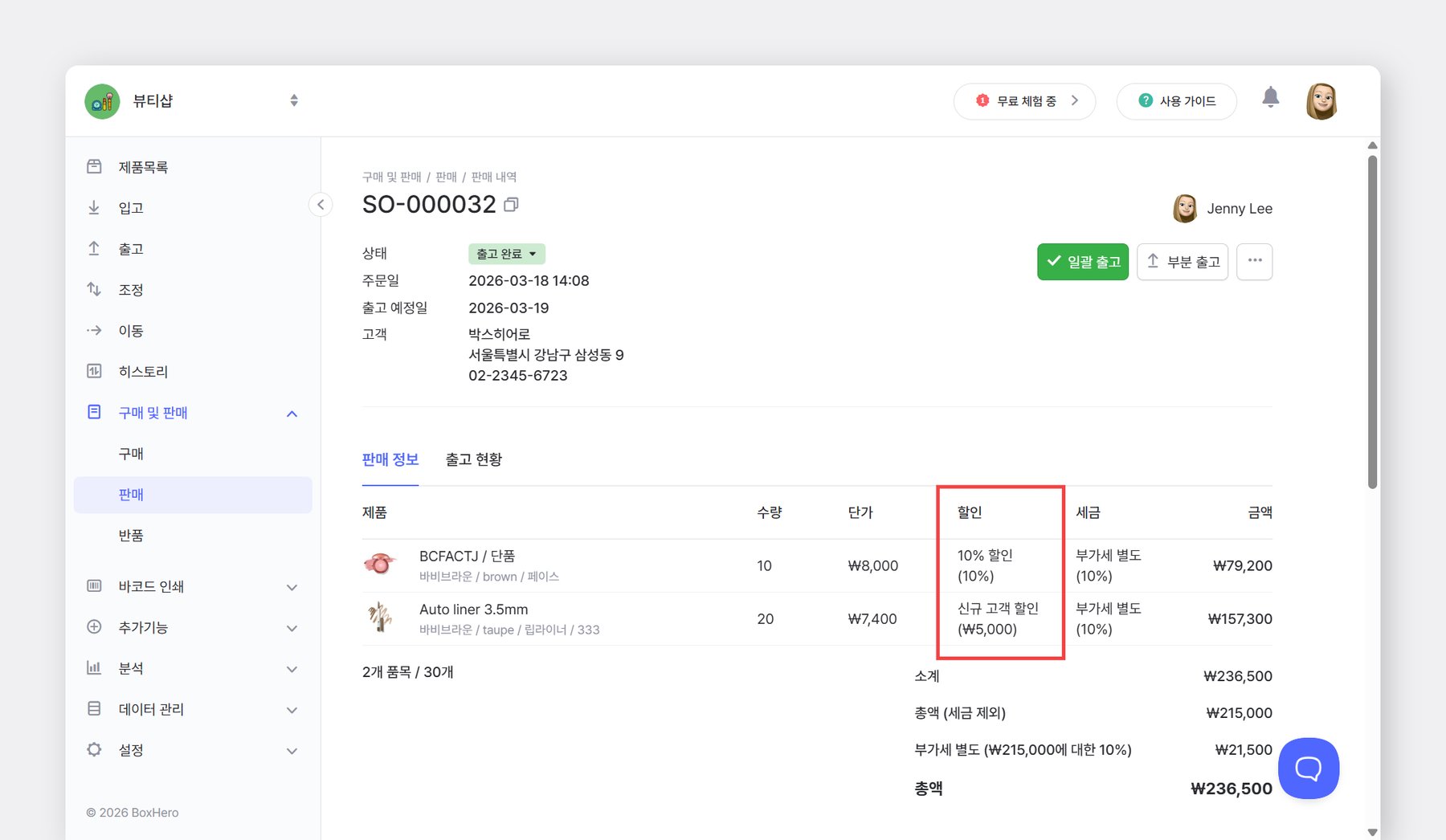Open the 출고 완료 status dropdown
This screenshot has height=840, width=1446.
pos(506,253)
